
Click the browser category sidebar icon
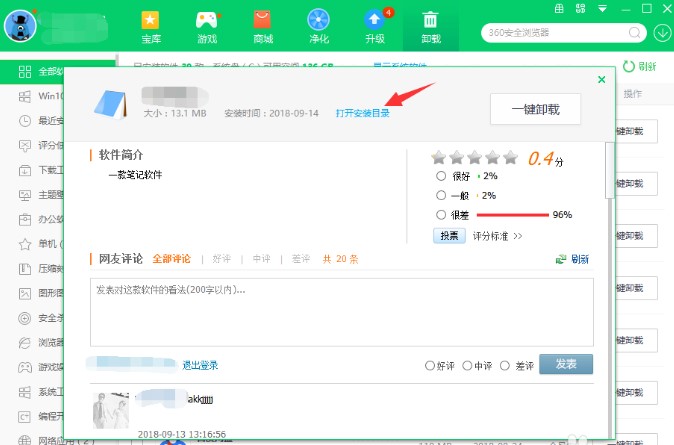tap(25, 343)
